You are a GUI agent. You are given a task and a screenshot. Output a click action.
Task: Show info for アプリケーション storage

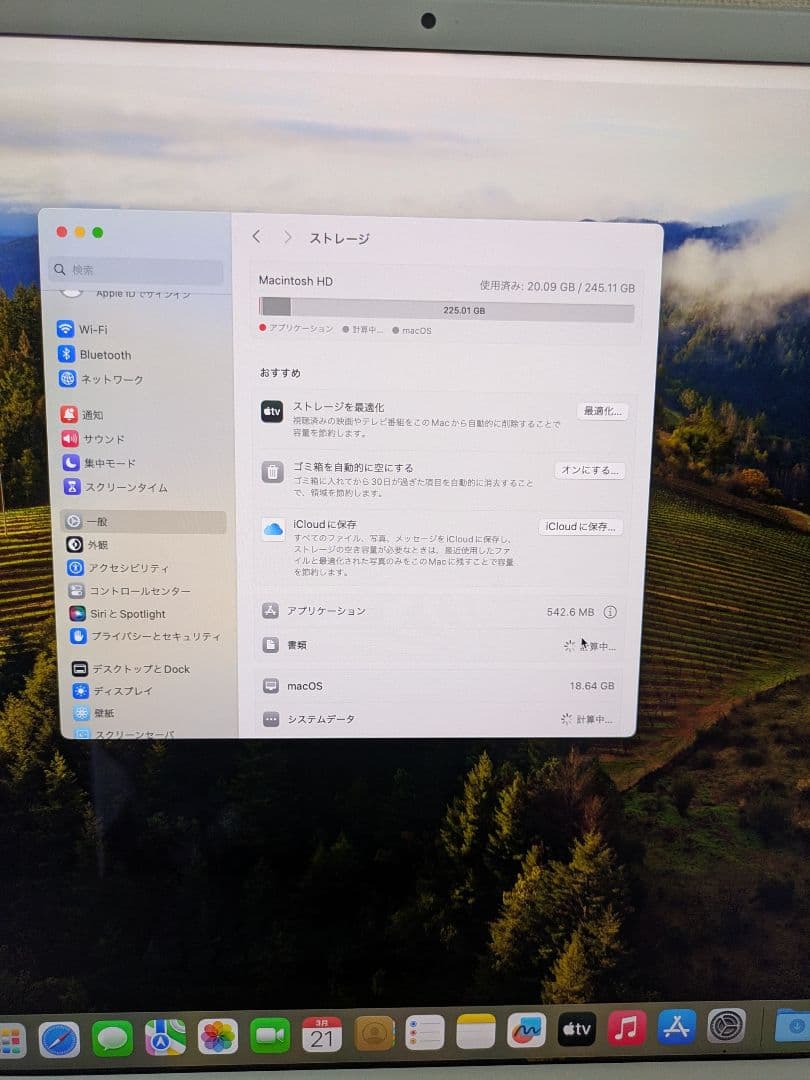point(610,612)
